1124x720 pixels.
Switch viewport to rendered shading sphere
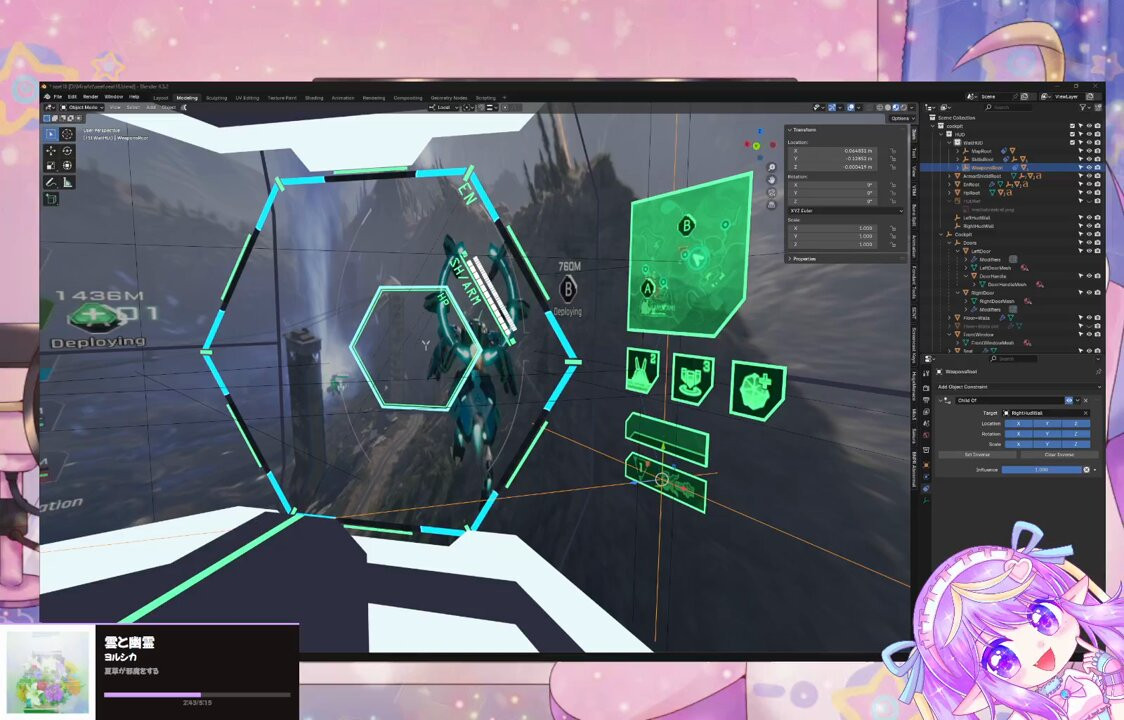(904, 108)
